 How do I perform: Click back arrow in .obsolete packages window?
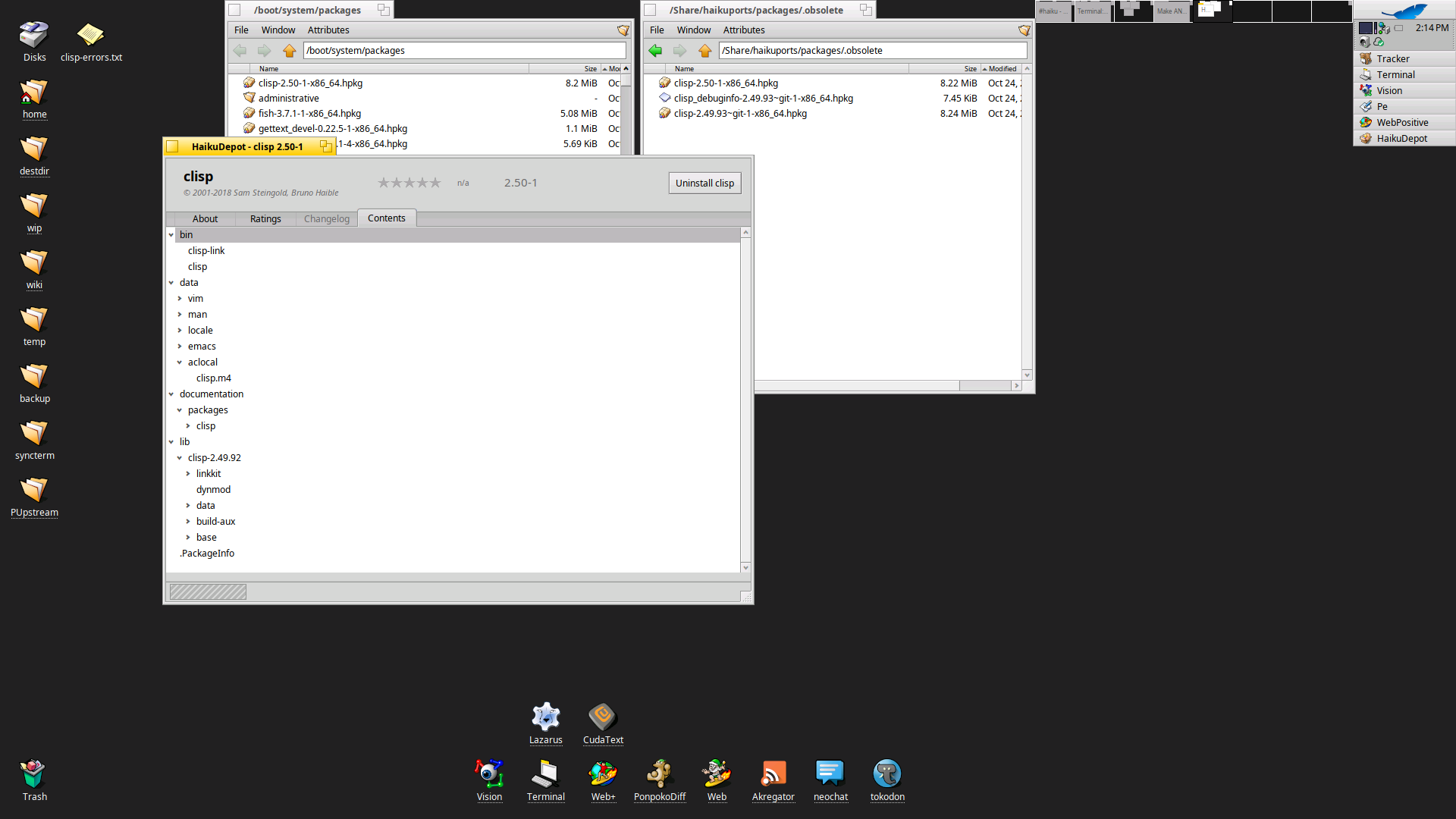656,51
